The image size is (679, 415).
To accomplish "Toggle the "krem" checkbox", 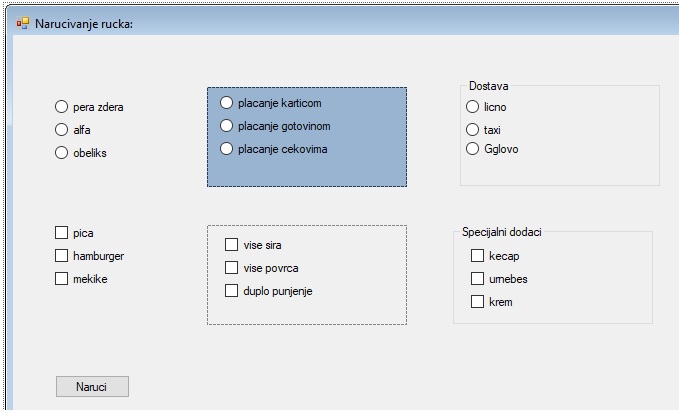I will click(477, 302).
